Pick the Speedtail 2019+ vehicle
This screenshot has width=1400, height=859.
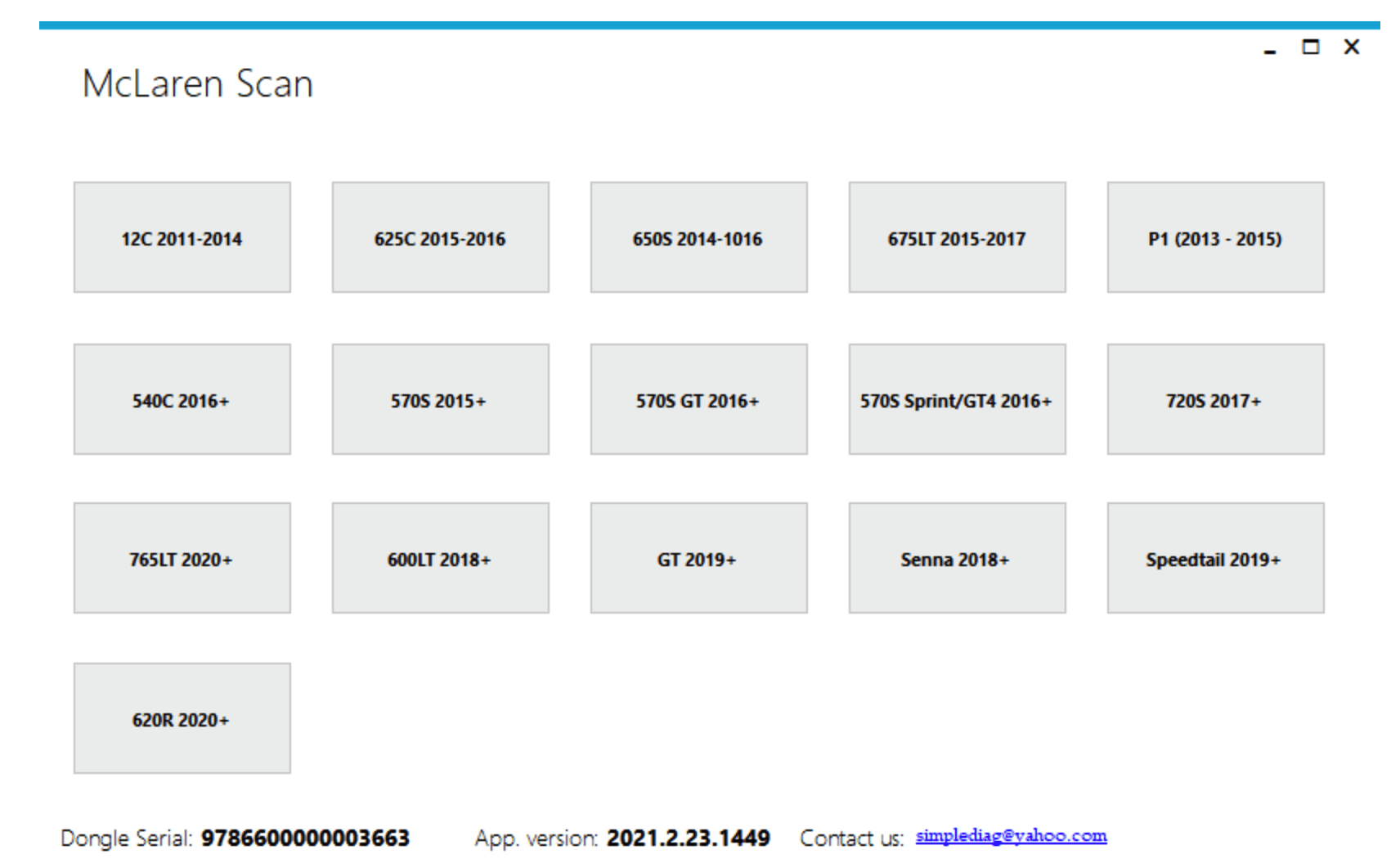pos(1215,558)
